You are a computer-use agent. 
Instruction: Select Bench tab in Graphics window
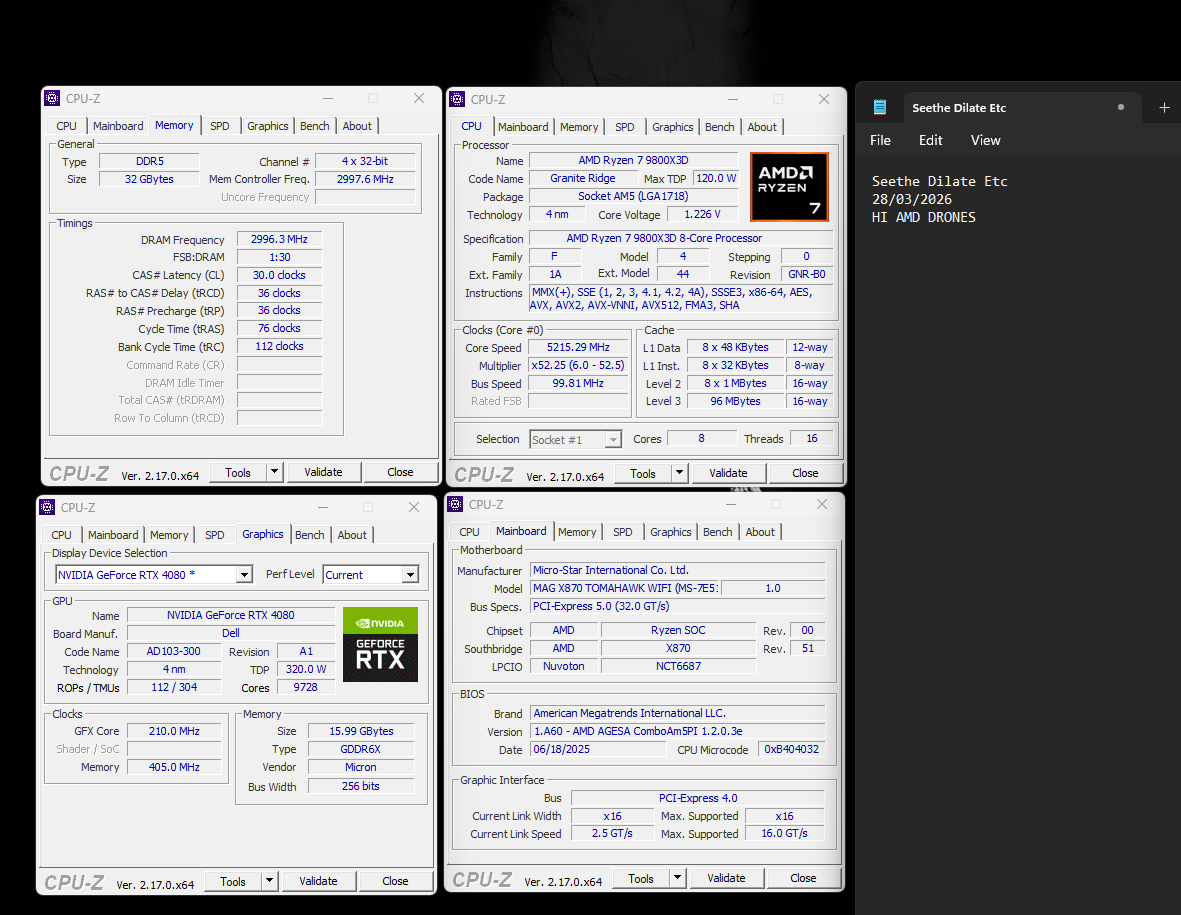(x=310, y=535)
